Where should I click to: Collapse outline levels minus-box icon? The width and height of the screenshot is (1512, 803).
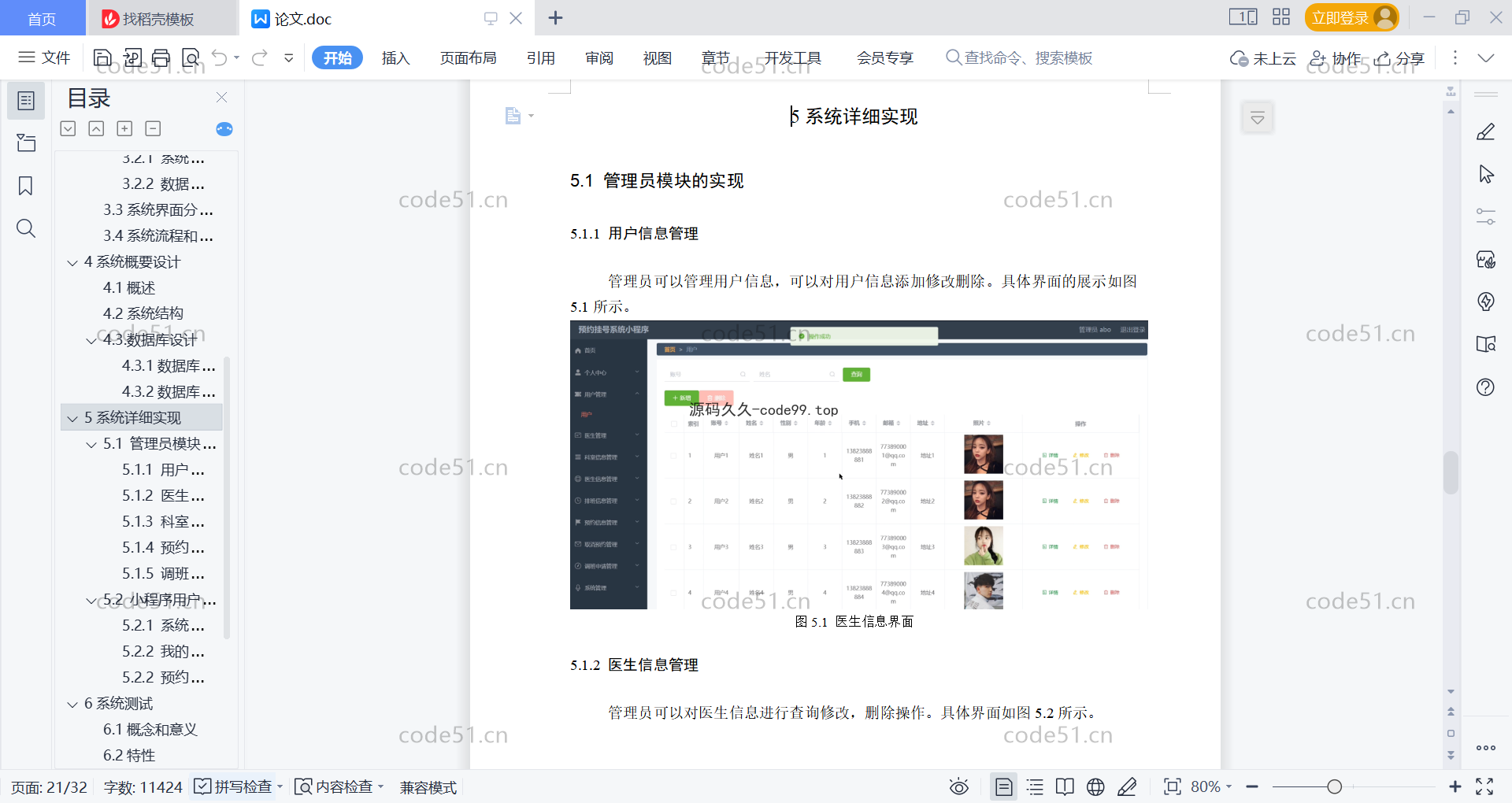pos(153,128)
